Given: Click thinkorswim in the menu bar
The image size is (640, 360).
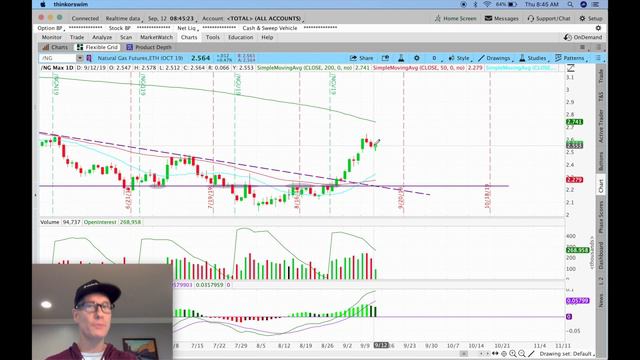Looking at the screenshot, I should (71, 4).
